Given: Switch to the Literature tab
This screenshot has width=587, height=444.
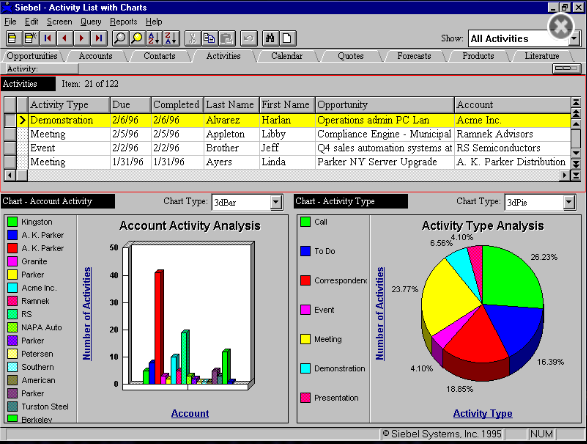Looking at the screenshot, I should (x=542, y=56).
